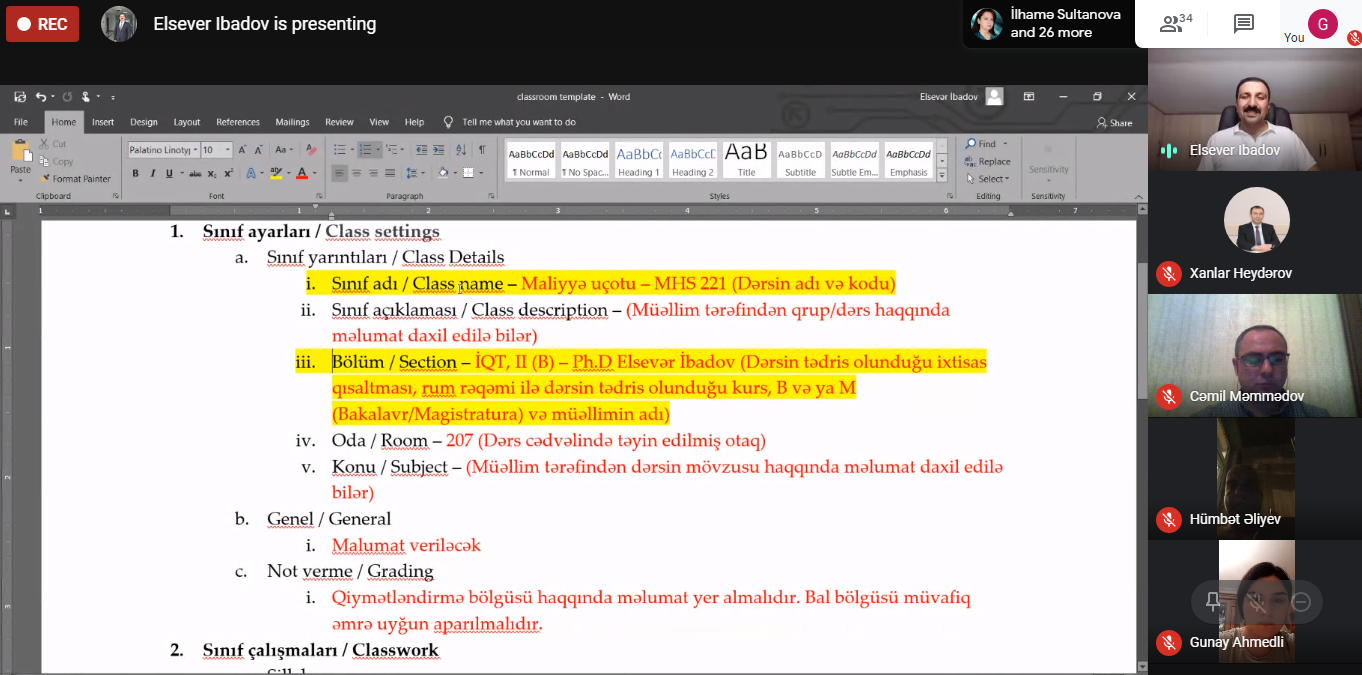Switch to the Mailings tab
Viewport: 1362px width, 675px height.
click(292, 122)
